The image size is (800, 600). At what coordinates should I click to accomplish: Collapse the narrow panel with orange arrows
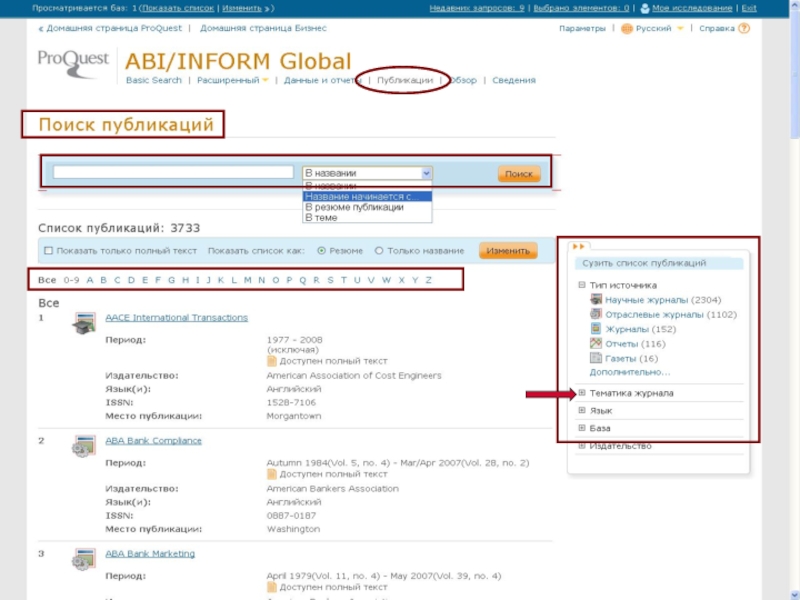point(579,246)
